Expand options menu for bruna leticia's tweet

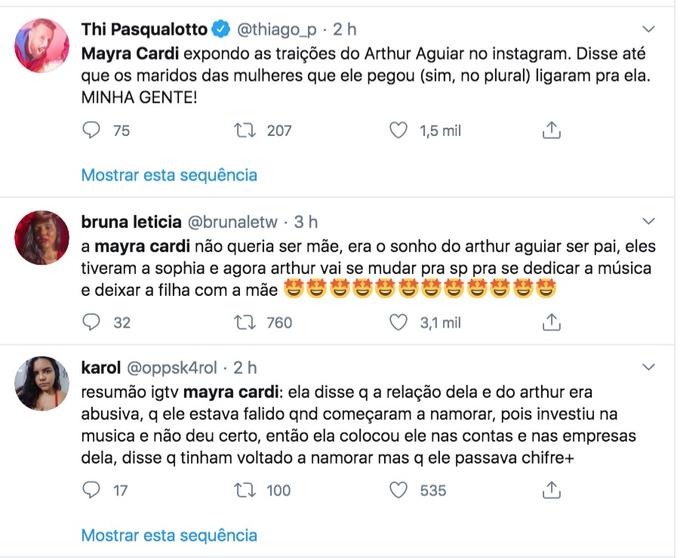coord(649,220)
